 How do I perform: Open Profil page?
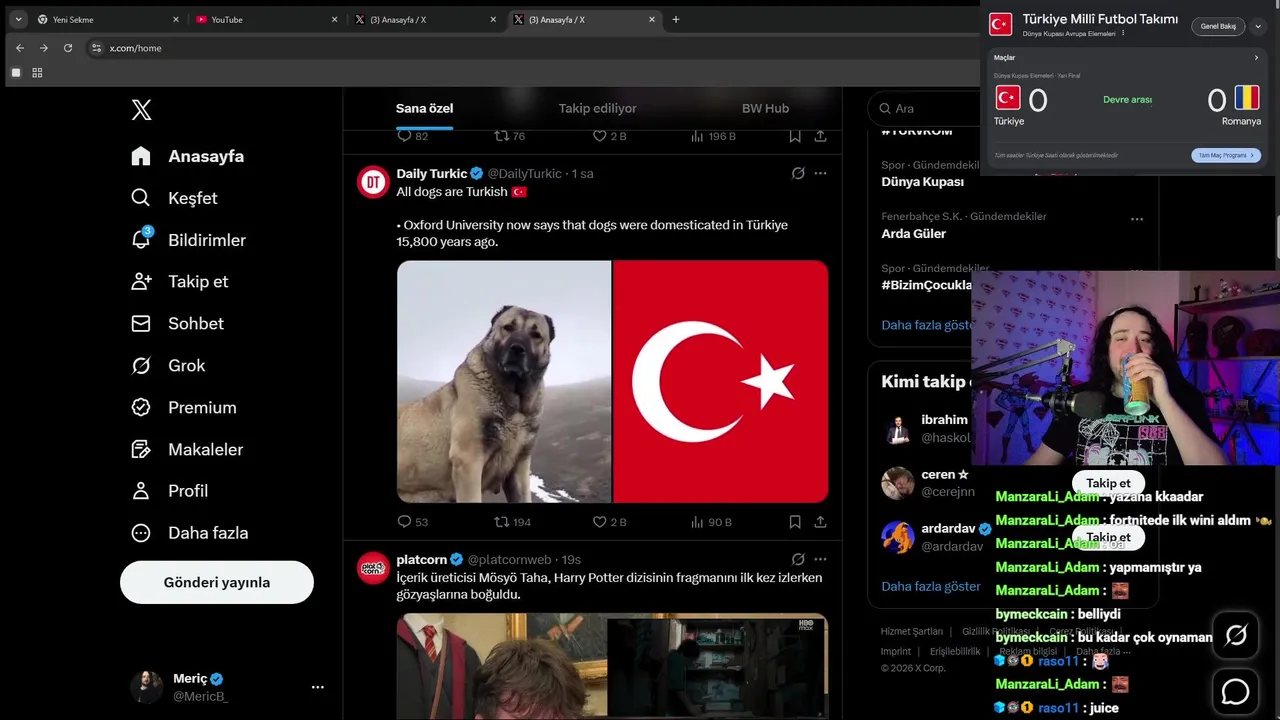pyautogui.click(x=170, y=491)
